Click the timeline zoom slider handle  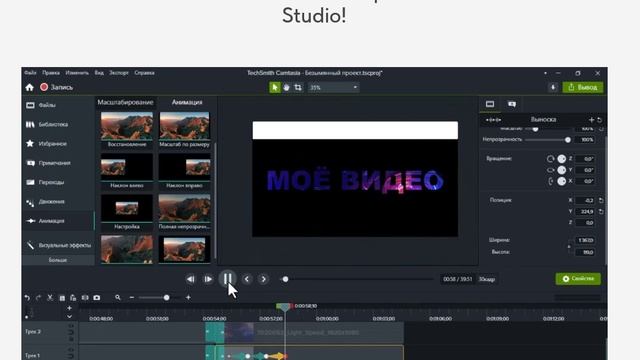coord(167,298)
